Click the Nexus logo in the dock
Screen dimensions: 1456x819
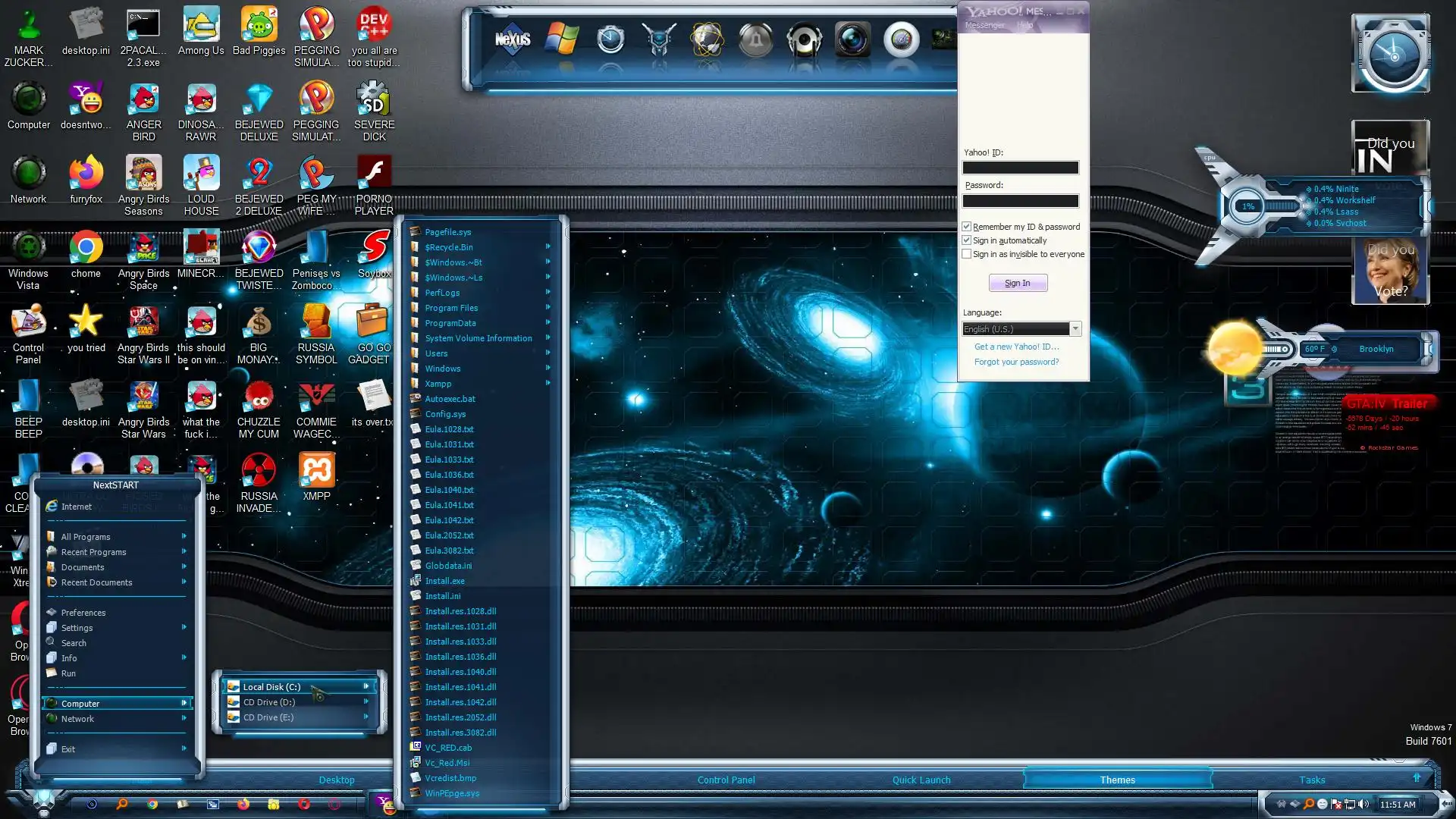513,39
